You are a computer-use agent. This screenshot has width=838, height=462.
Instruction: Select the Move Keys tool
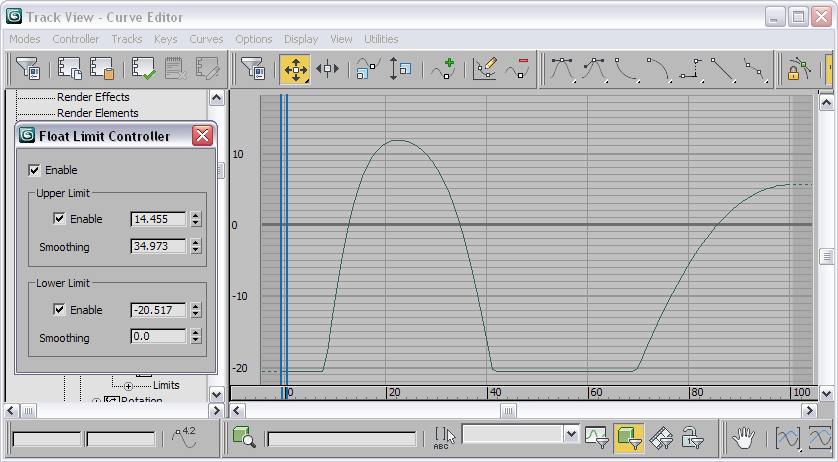(296, 69)
